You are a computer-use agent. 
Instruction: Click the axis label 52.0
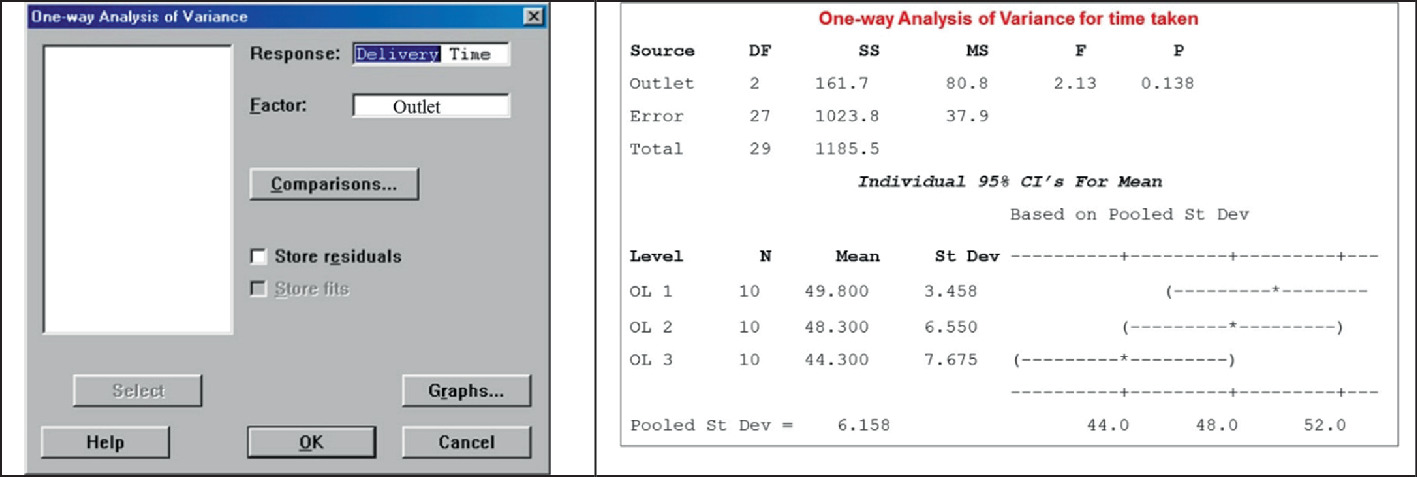pos(1324,425)
